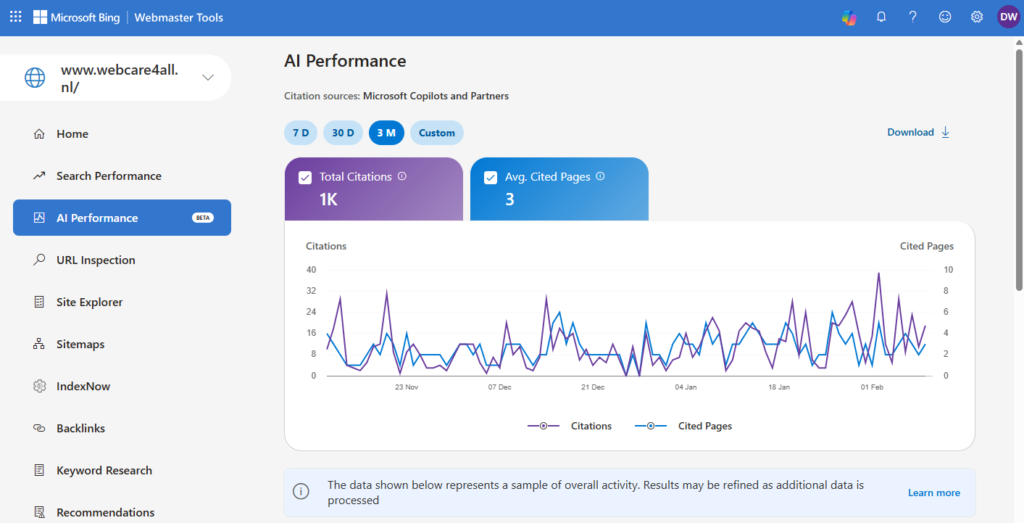The width and height of the screenshot is (1024, 523).
Task: Click the Keyword Research document icon
Action: (39, 470)
